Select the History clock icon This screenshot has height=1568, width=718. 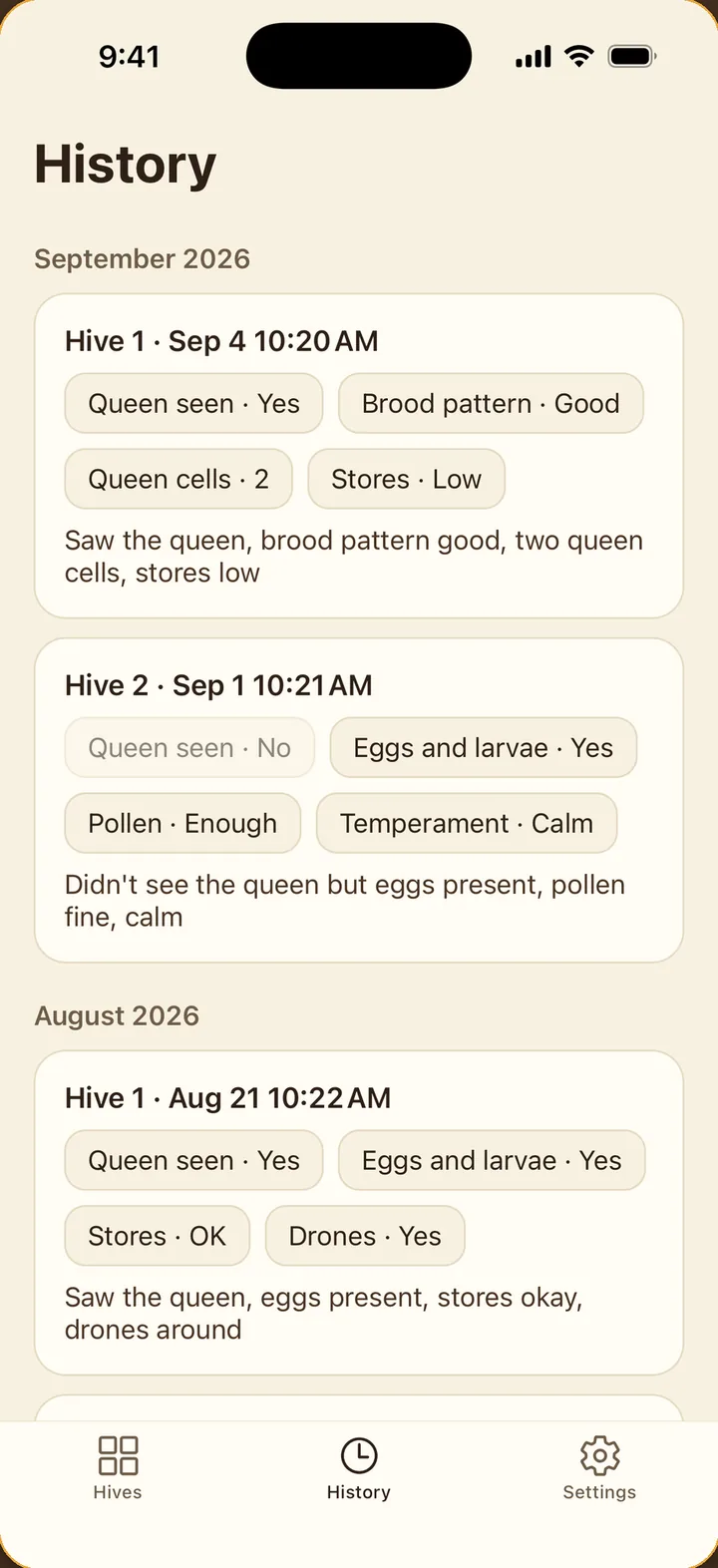(359, 1455)
